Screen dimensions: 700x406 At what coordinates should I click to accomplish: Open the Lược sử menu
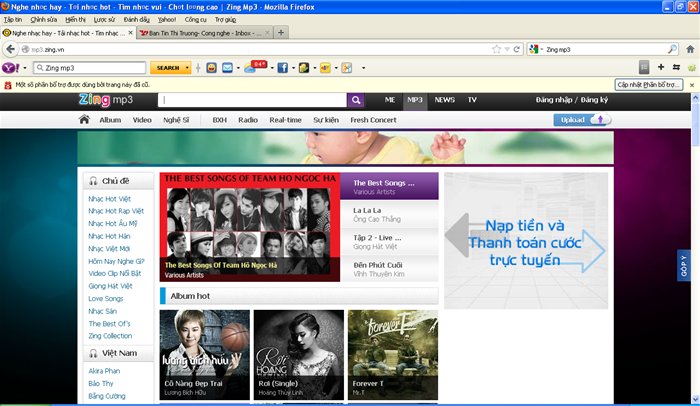[104, 20]
